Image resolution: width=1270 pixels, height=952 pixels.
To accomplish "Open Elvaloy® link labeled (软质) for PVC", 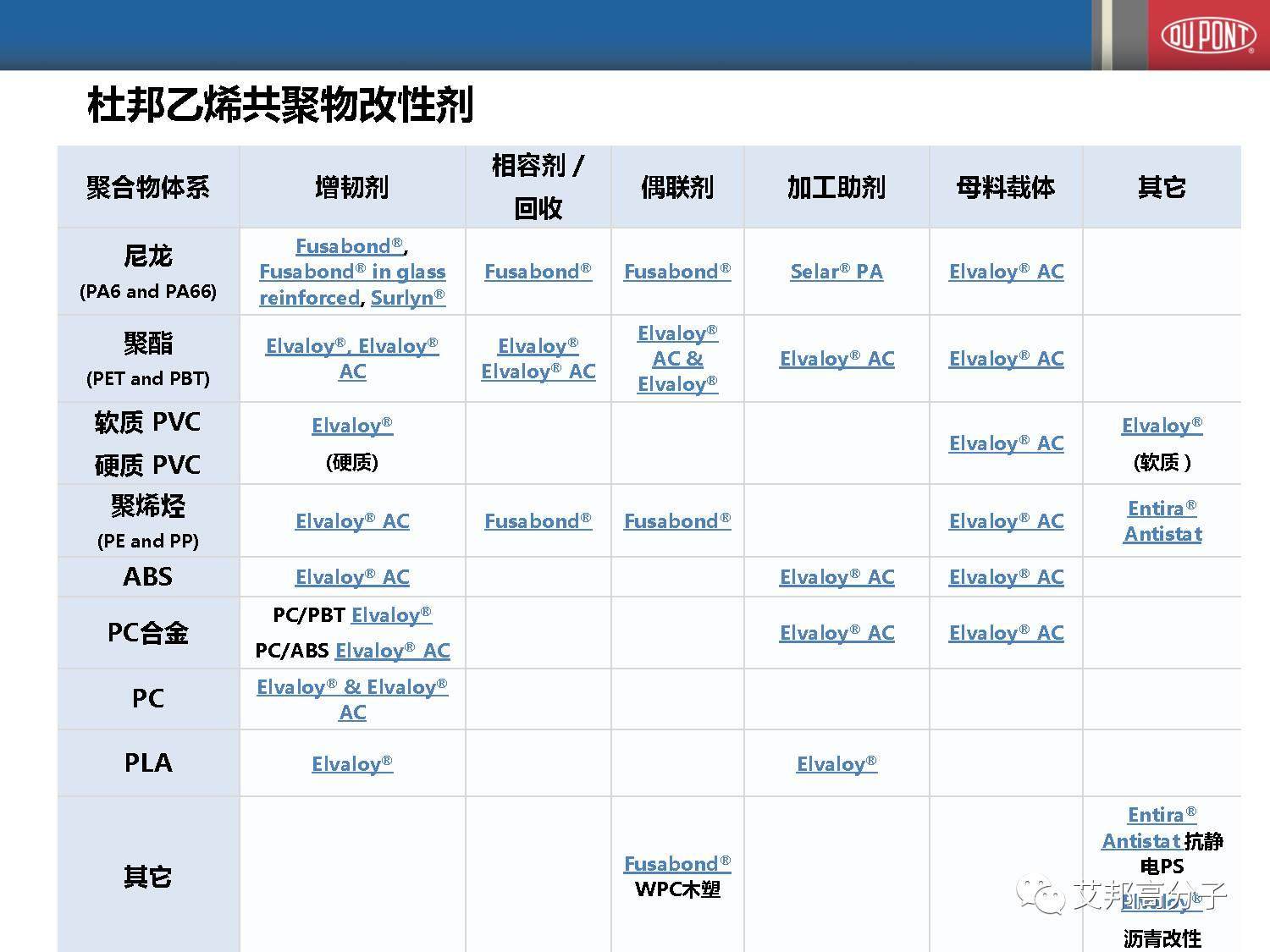I will click(1162, 426).
